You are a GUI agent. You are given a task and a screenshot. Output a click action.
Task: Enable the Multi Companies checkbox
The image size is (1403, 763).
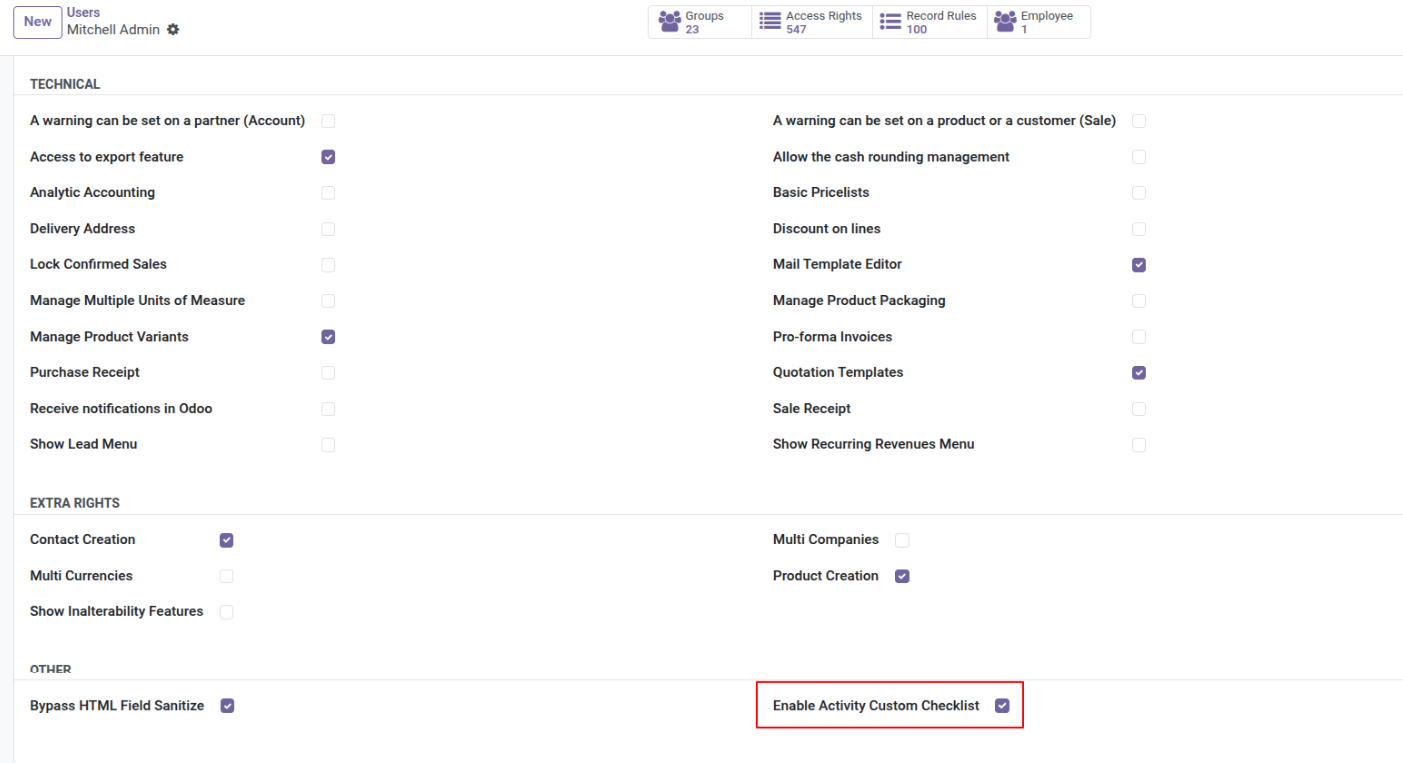pyautogui.click(x=902, y=540)
